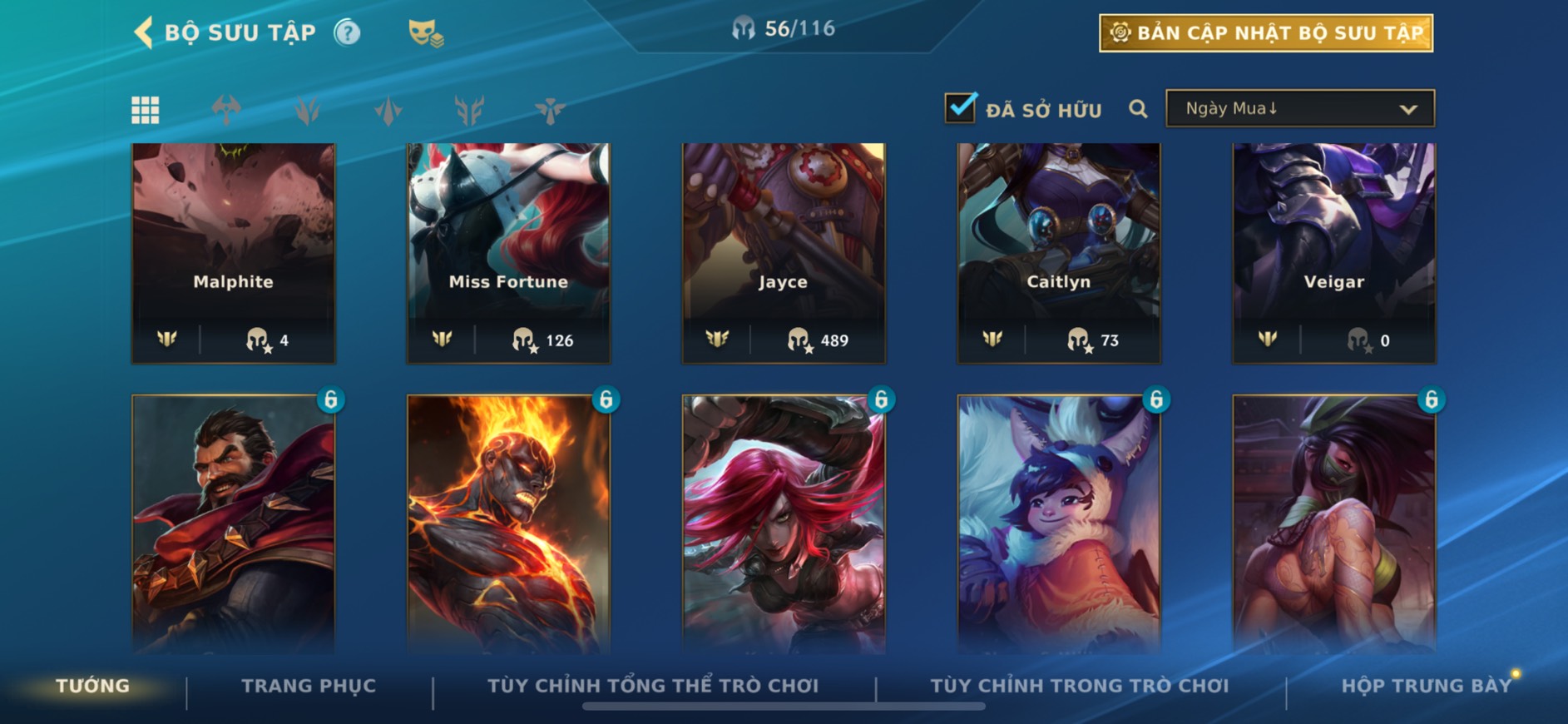Filter champions by the third role icon
1568x724 pixels.
(x=388, y=110)
